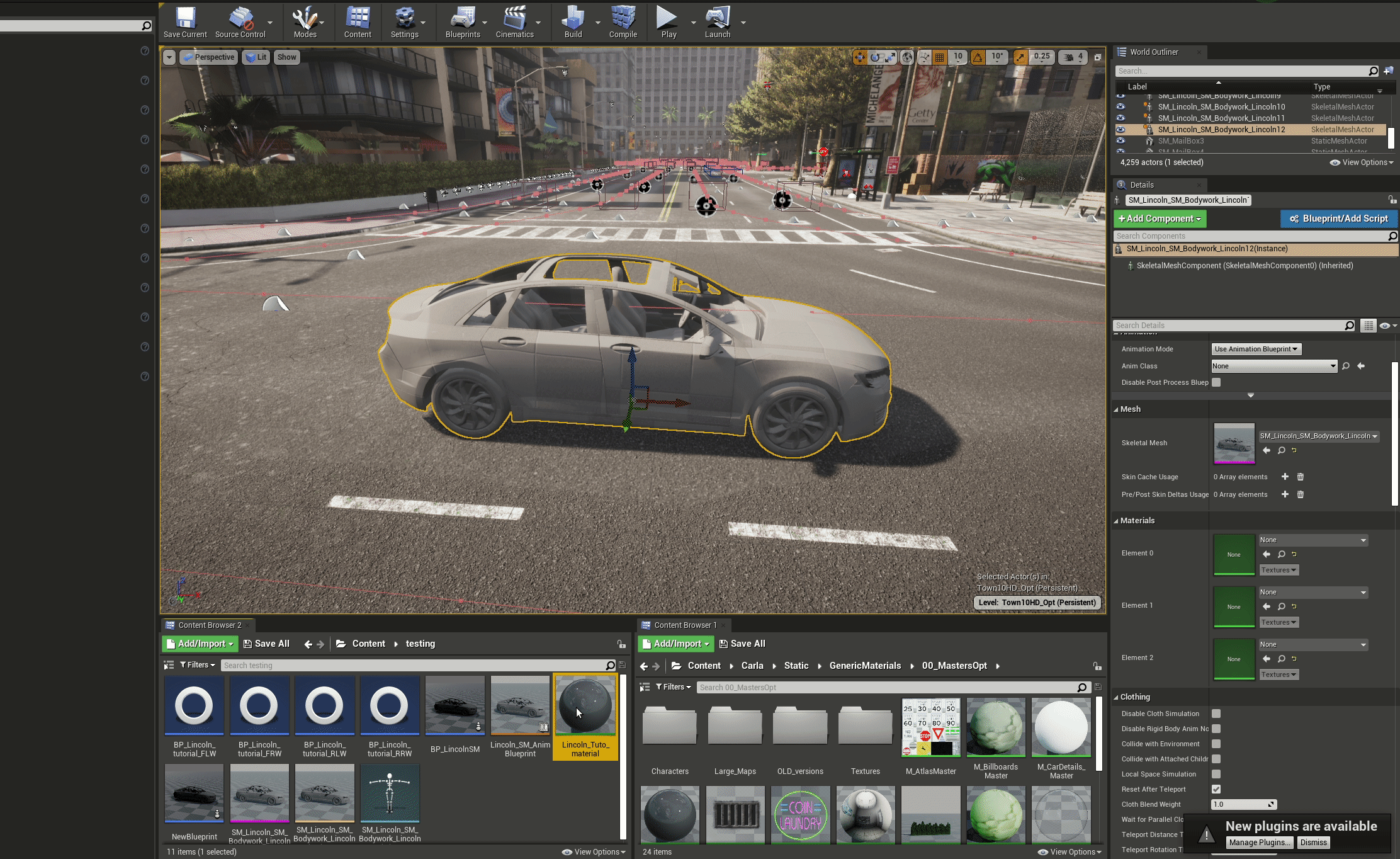Select the Lincoln_Tuto_material thumbnail

(x=585, y=707)
